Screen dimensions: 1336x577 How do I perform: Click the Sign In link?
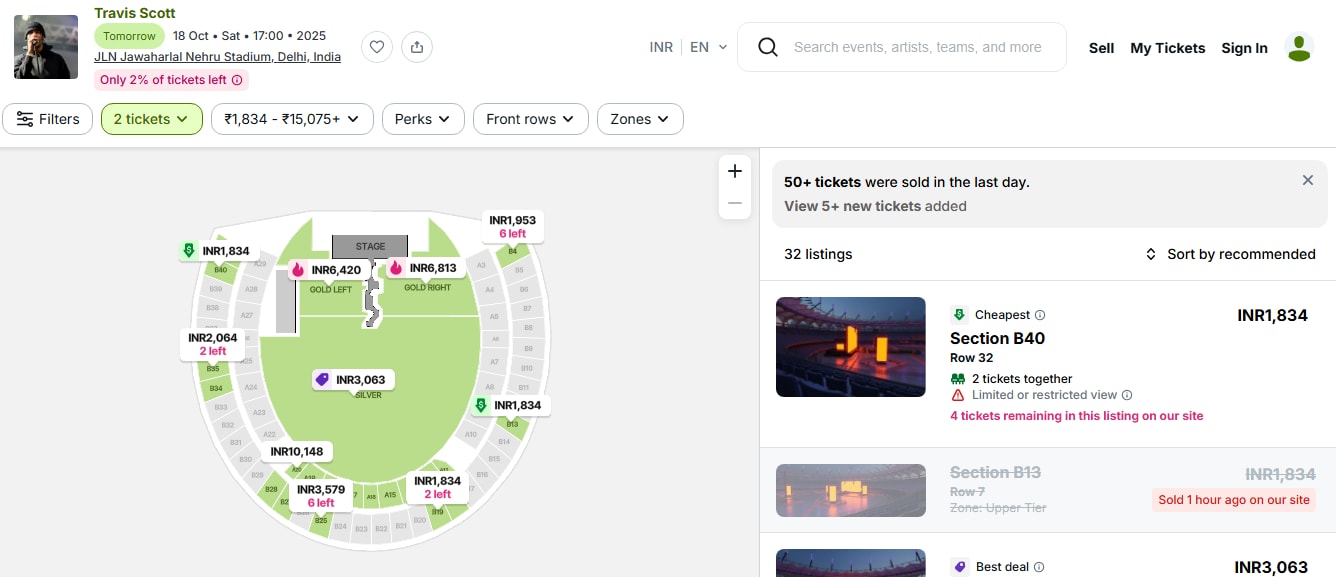coord(1244,48)
